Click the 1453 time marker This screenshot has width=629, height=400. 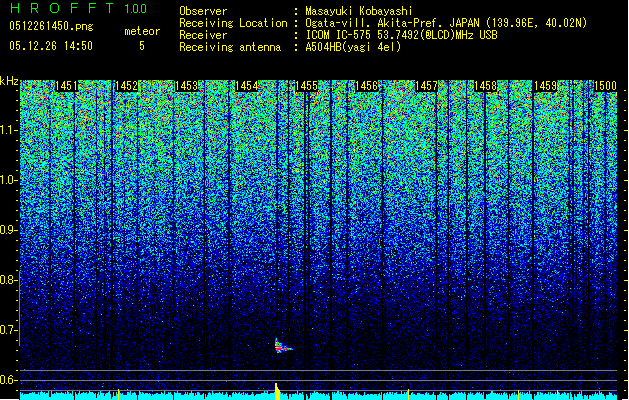(187, 86)
